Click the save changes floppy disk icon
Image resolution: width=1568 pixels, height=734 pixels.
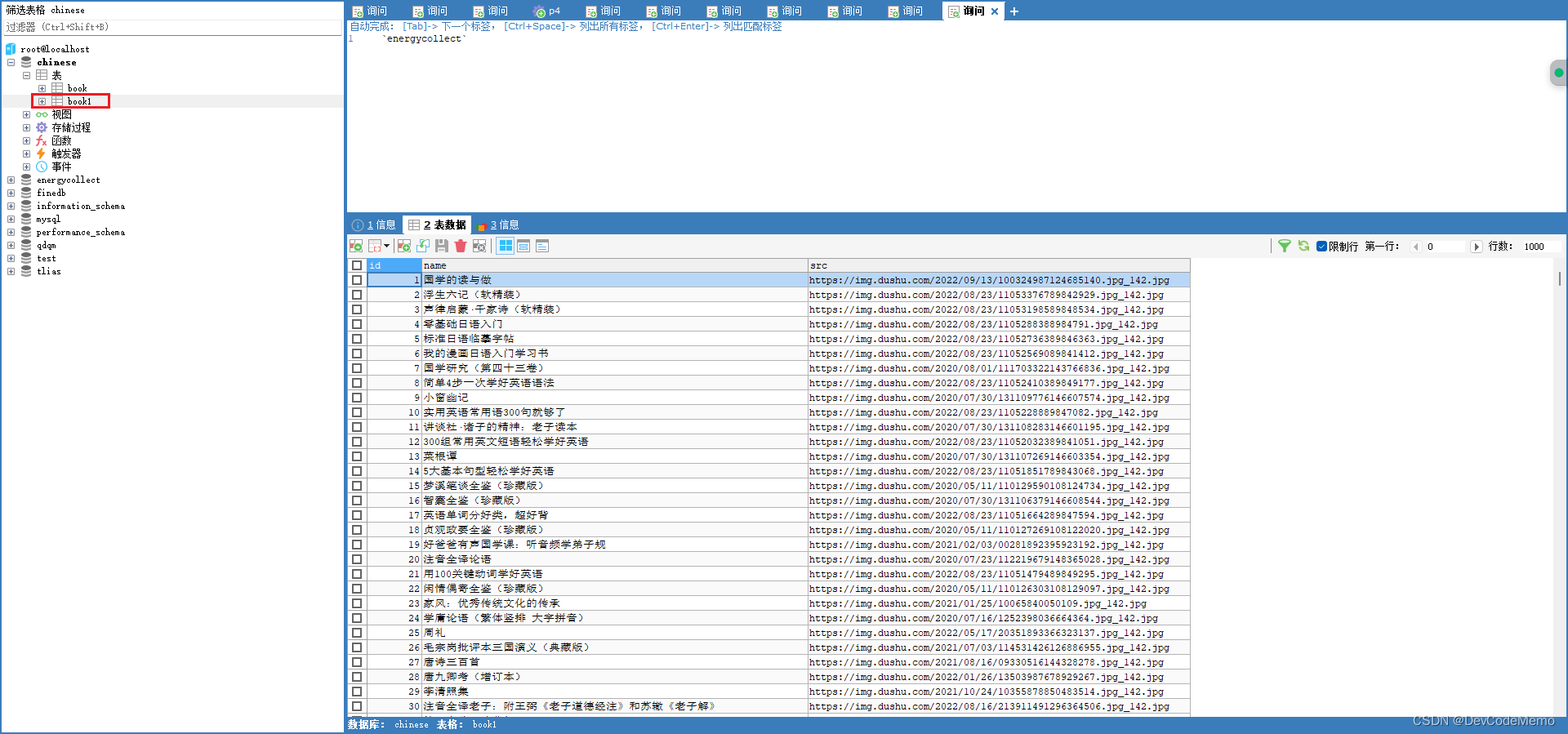pos(442,246)
